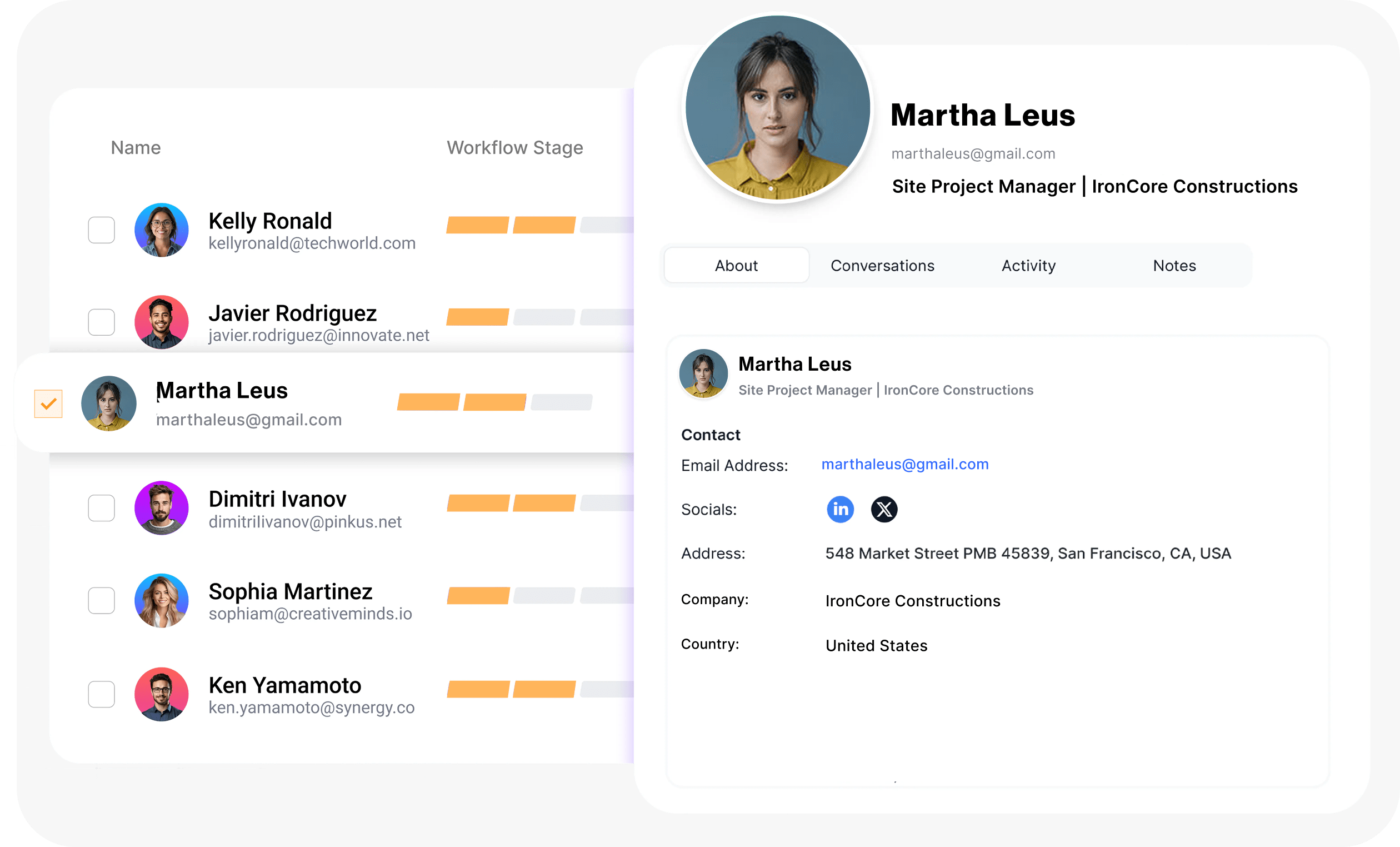Click the About tab button
The height and width of the screenshot is (847, 1400).
coord(736,265)
